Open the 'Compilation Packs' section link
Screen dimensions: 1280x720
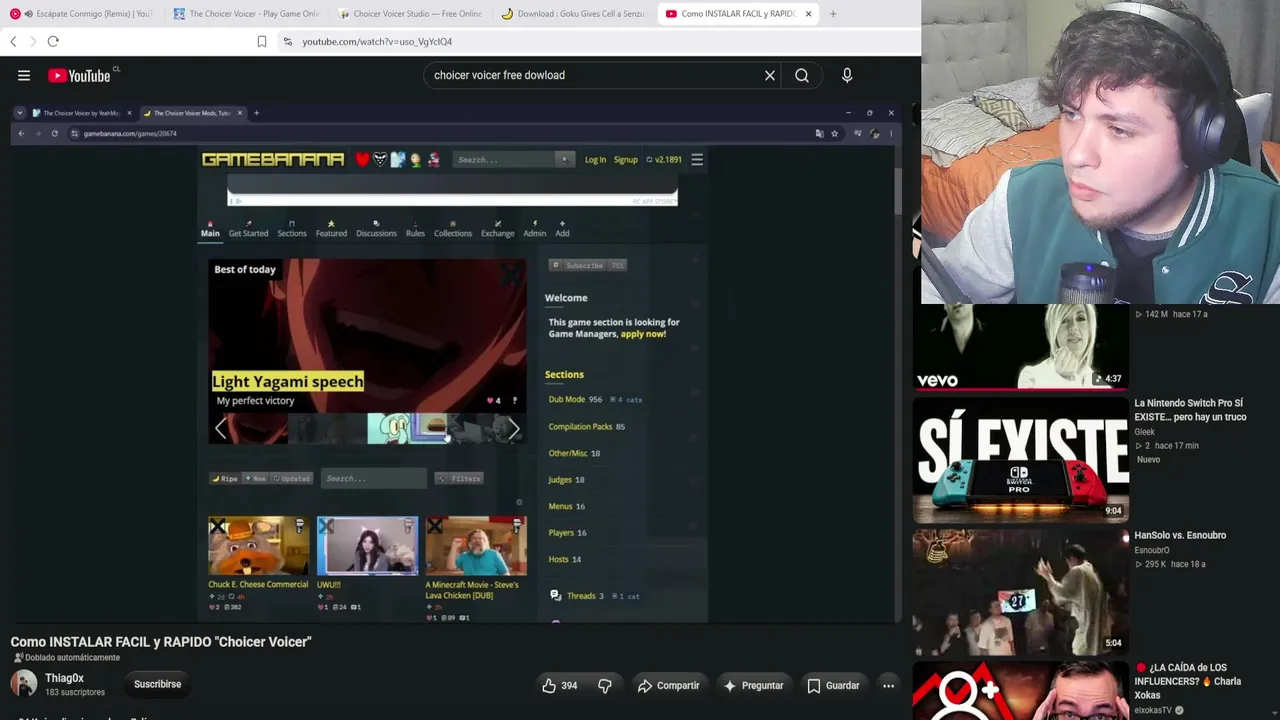pos(580,426)
